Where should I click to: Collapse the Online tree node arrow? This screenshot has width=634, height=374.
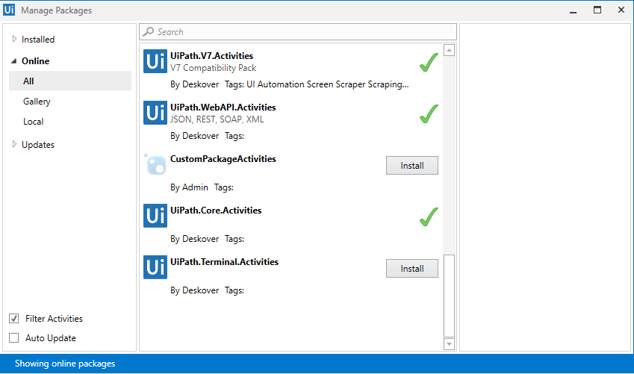tap(14, 61)
